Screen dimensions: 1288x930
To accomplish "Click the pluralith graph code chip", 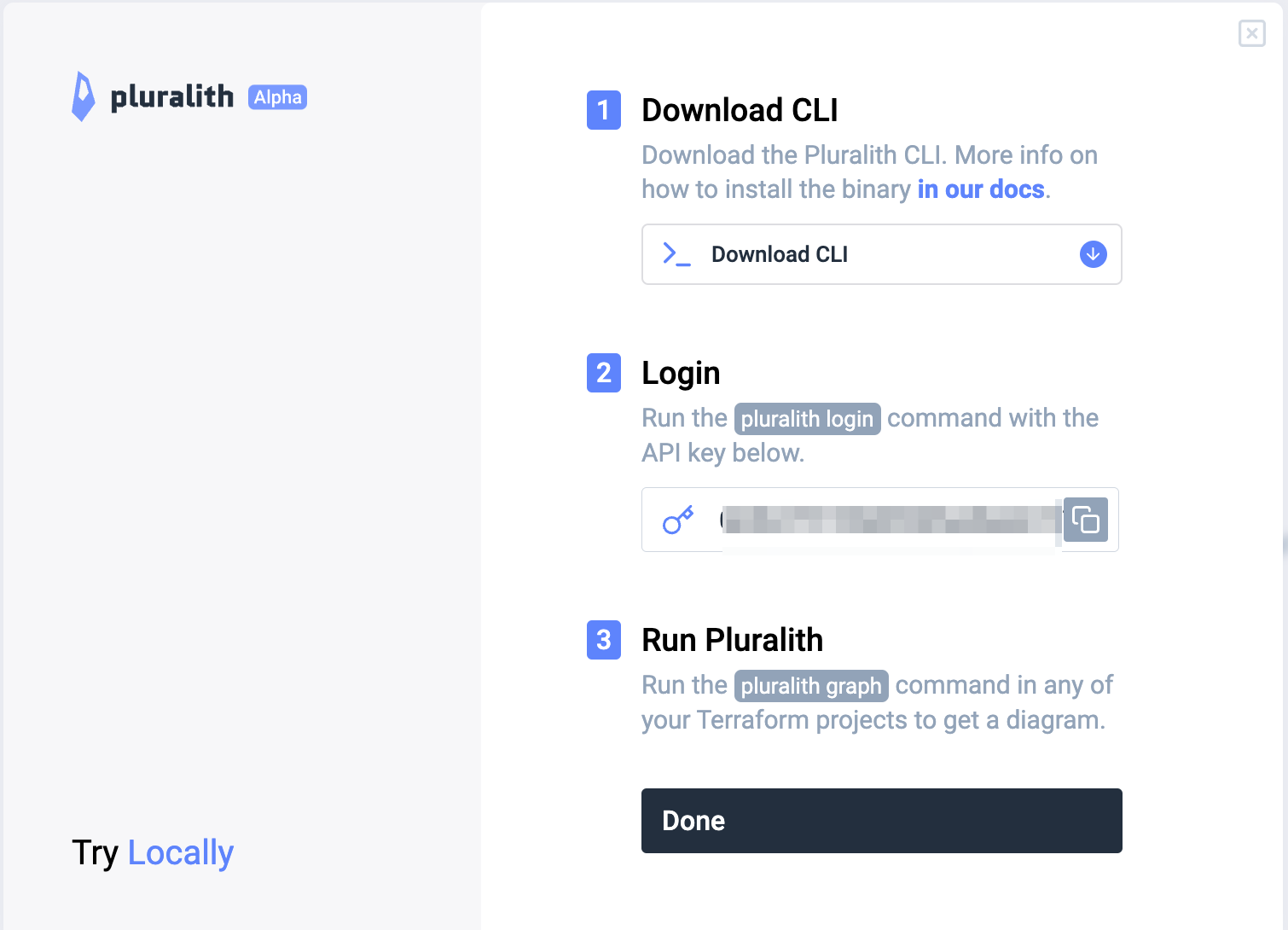I will pos(811,685).
